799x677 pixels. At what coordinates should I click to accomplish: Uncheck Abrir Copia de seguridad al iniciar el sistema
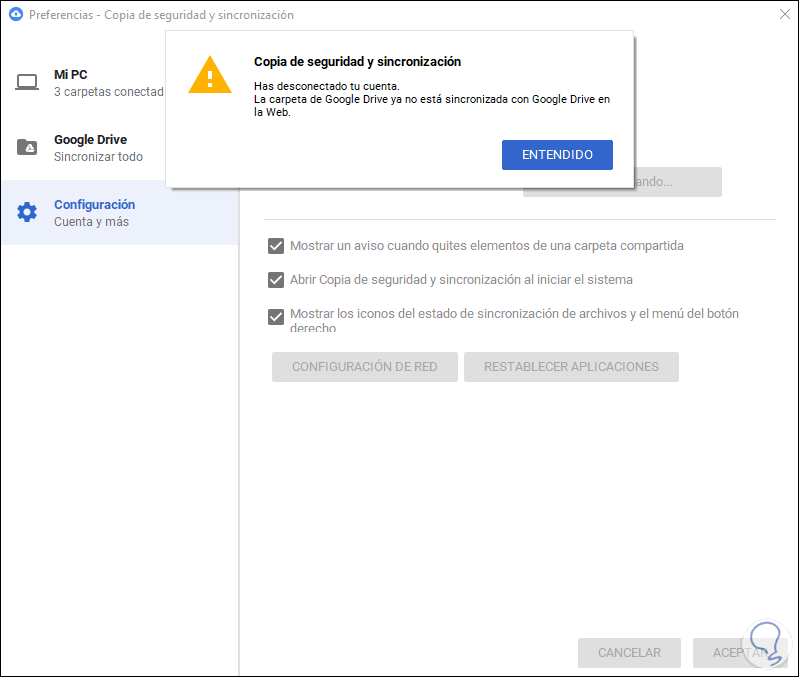pos(276,280)
